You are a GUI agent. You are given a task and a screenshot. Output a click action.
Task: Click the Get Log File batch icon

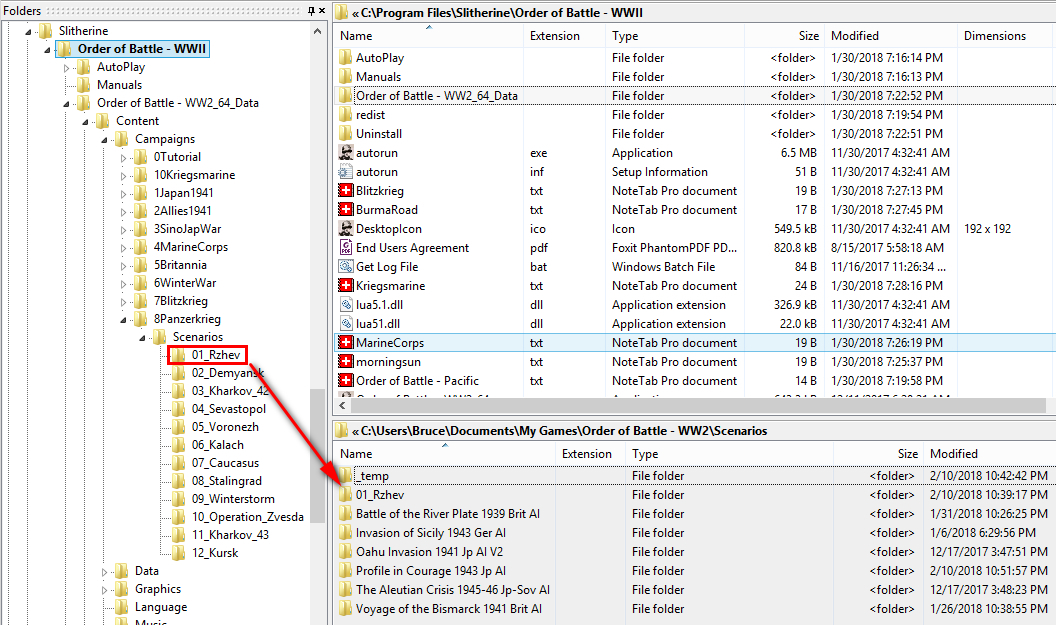click(x=345, y=267)
